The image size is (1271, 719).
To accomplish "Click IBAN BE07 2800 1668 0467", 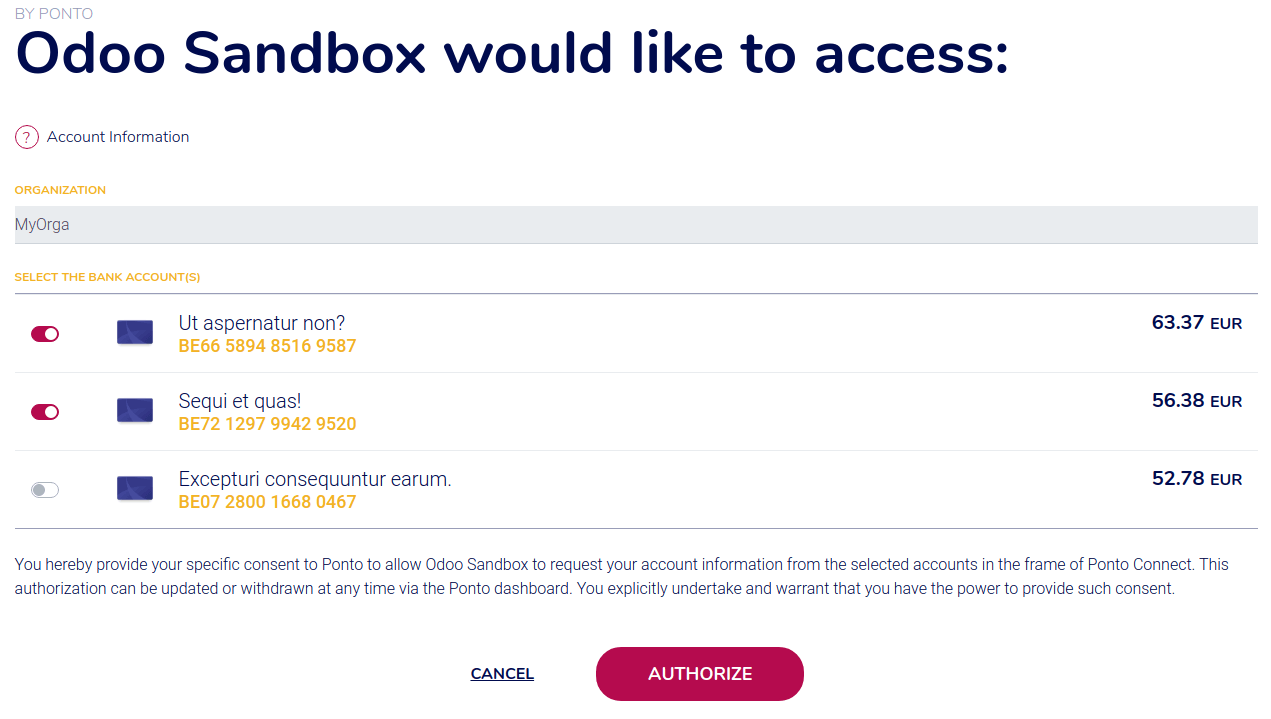I will click(x=267, y=501).
